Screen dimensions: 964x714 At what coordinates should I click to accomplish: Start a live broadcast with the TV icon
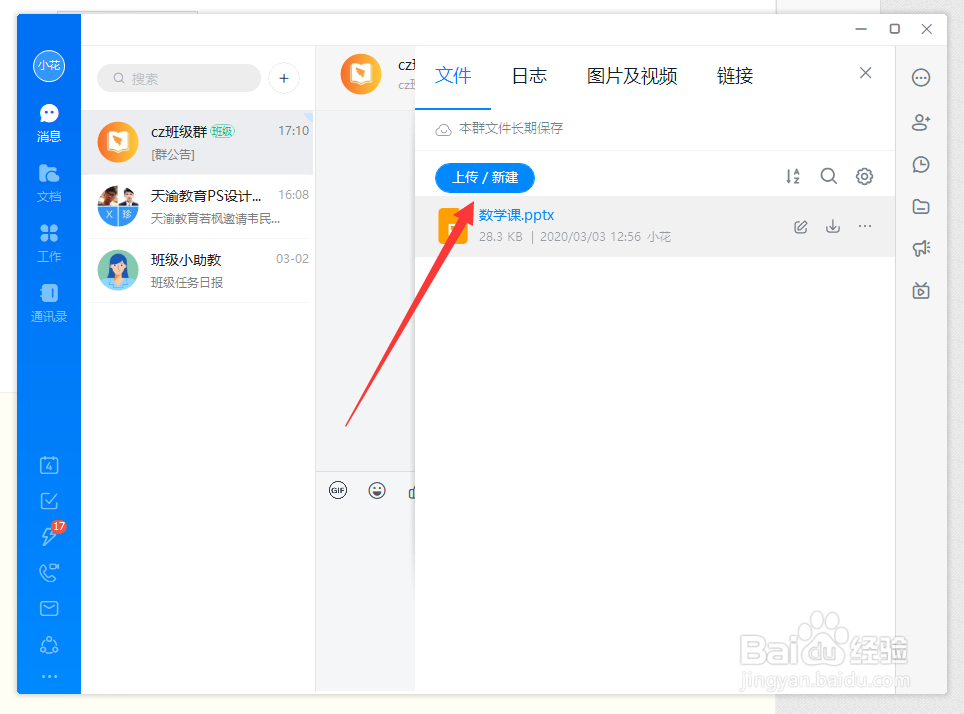[921, 290]
